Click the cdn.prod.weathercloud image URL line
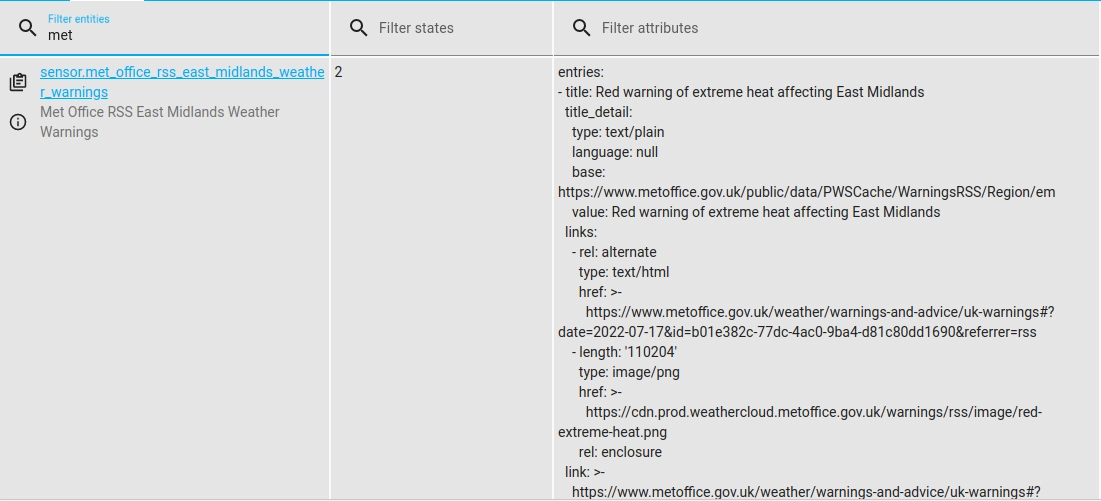 (x=813, y=412)
